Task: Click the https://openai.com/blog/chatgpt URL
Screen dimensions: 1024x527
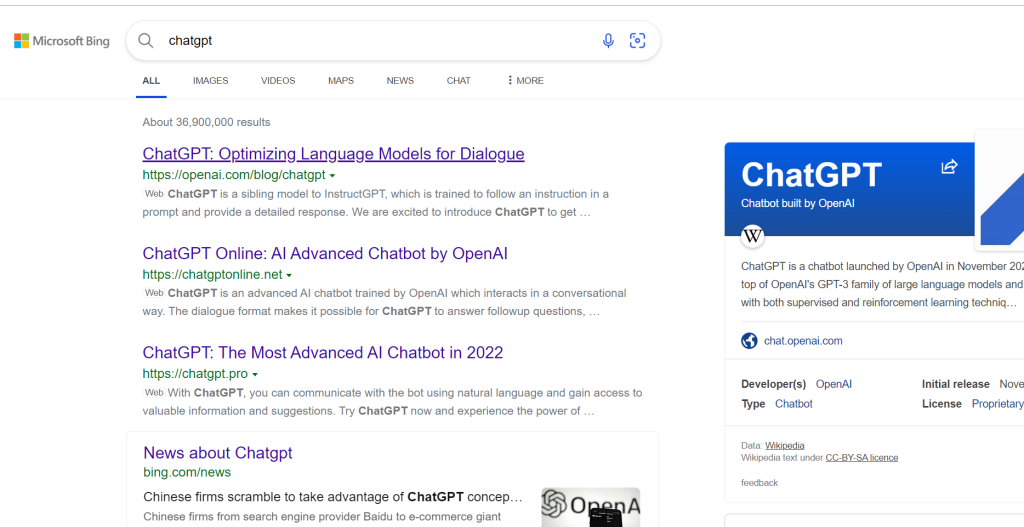Action: 234,175
